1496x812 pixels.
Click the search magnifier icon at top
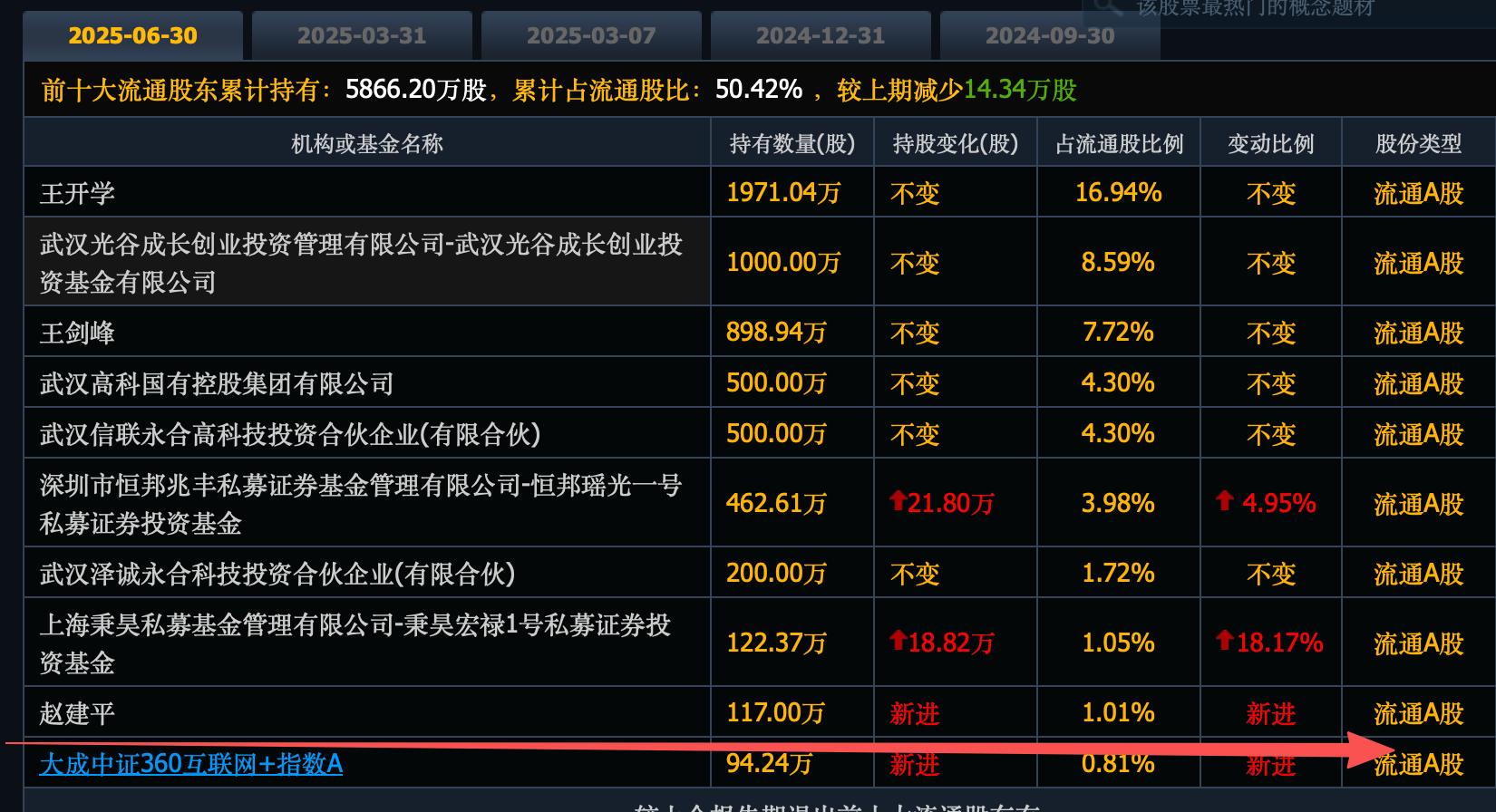coord(1107,6)
